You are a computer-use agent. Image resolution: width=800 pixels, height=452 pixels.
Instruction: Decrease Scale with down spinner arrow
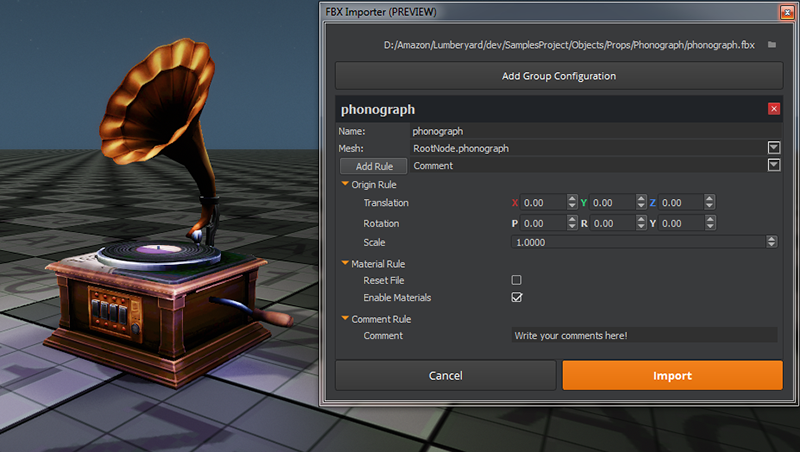tap(772, 246)
